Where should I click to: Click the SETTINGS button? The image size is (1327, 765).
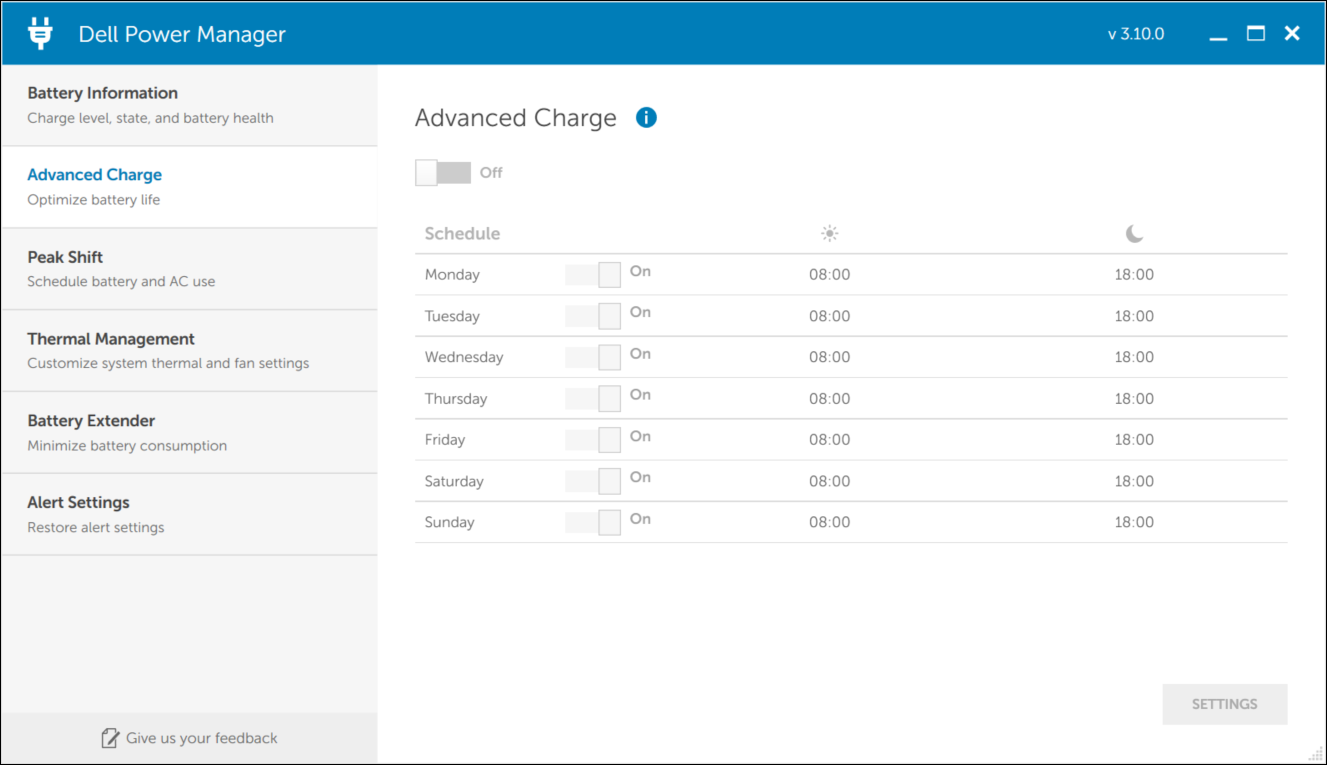coord(1224,704)
